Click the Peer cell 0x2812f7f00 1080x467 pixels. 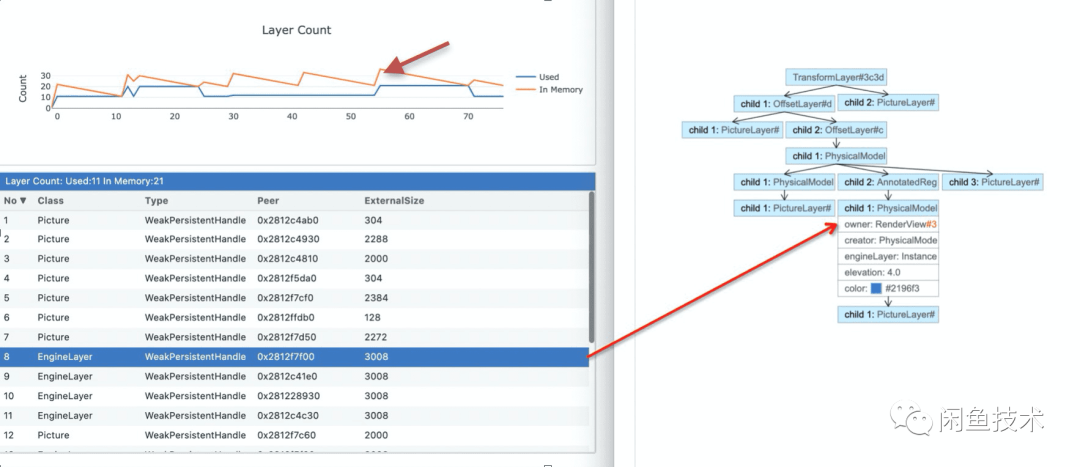(x=286, y=357)
